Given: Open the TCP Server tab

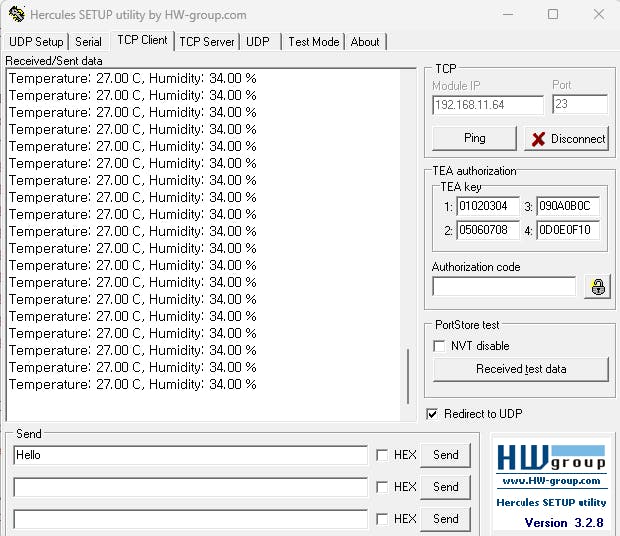Looking at the screenshot, I should (207, 42).
